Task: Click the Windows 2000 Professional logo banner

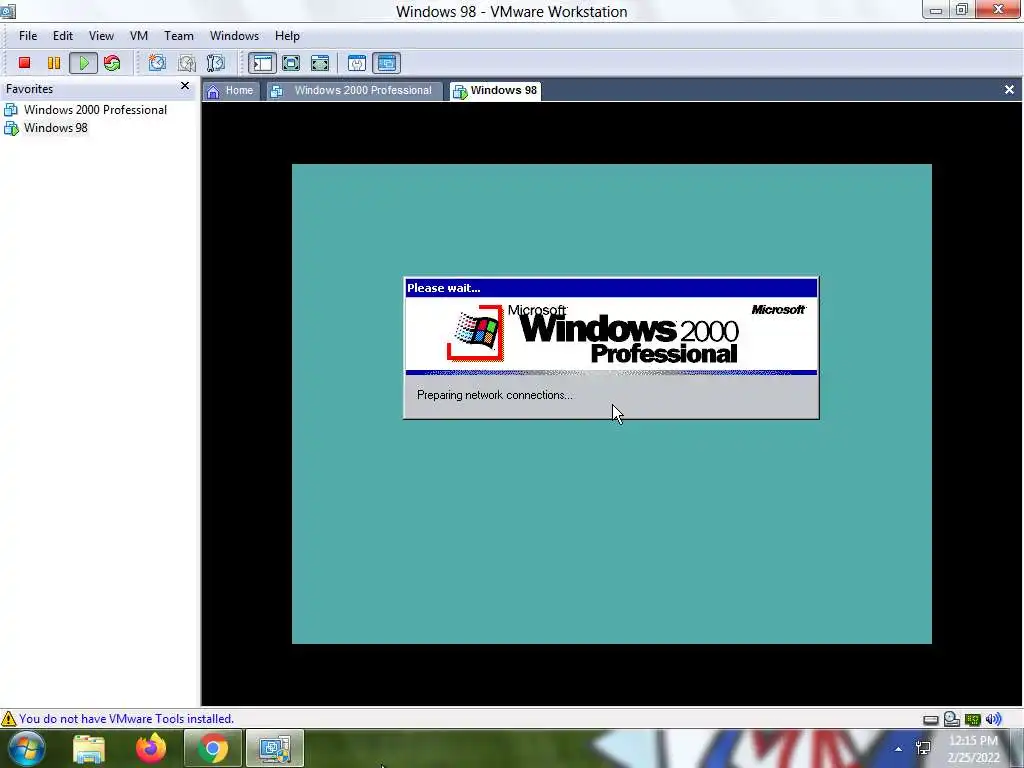Action: coord(611,334)
